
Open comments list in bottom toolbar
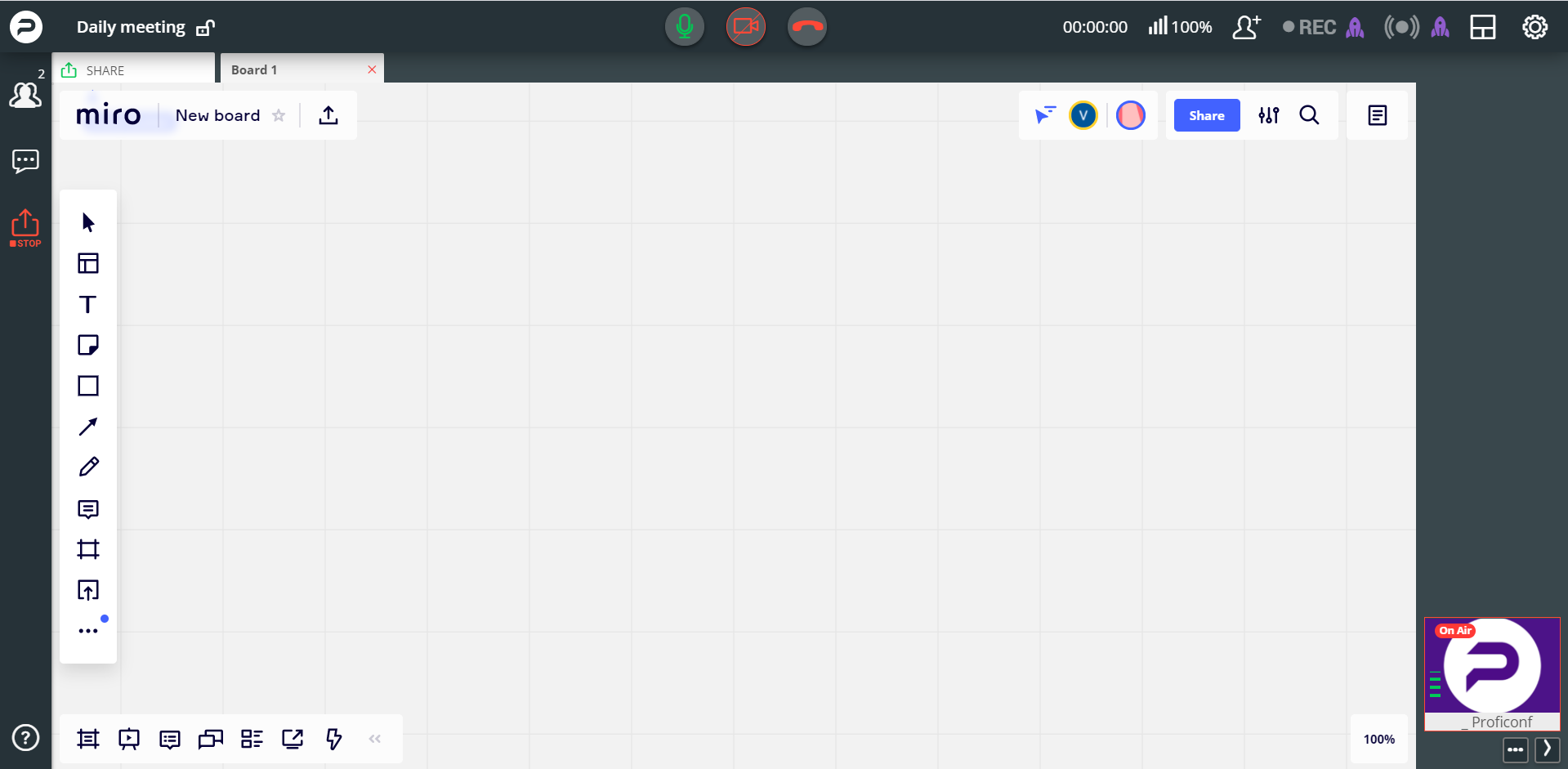[170, 740]
